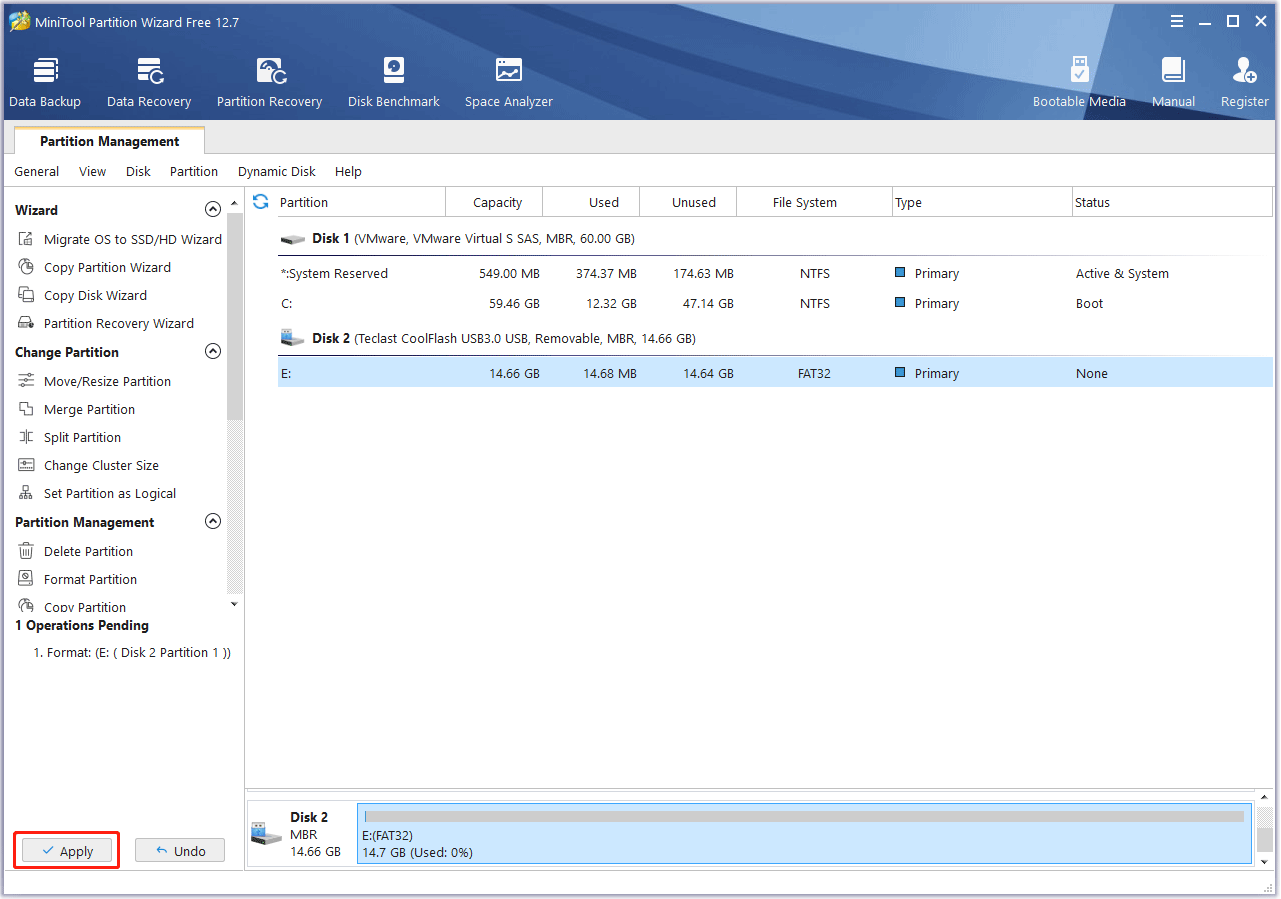Open the General menu

click(x=37, y=171)
